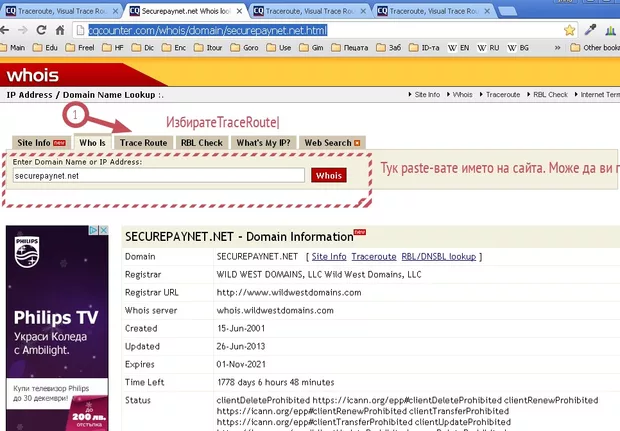Click the Expires date 01-Nov-2021
620x431 pixels.
point(241,365)
